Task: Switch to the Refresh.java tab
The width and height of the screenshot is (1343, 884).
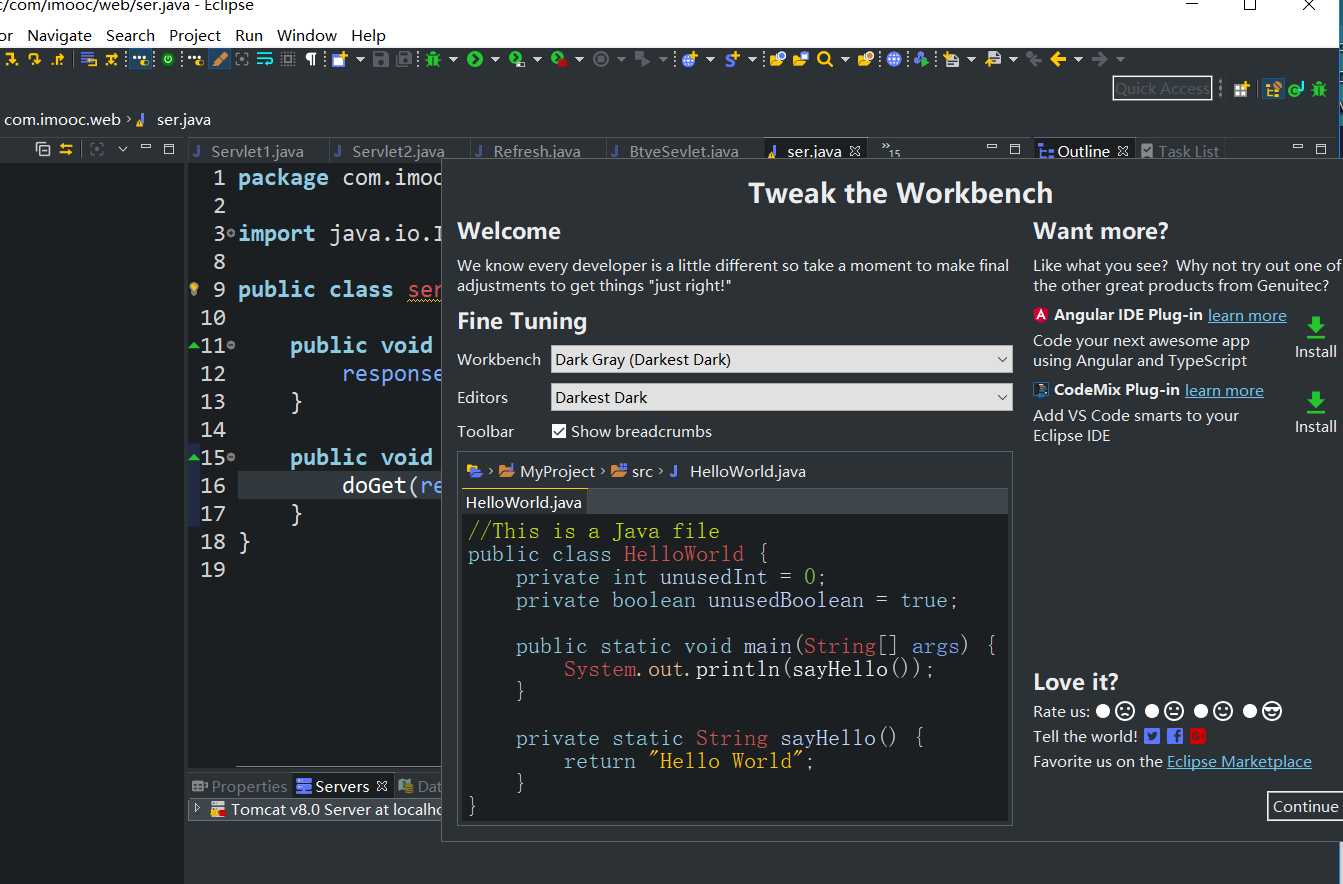Action: pyautogui.click(x=537, y=151)
